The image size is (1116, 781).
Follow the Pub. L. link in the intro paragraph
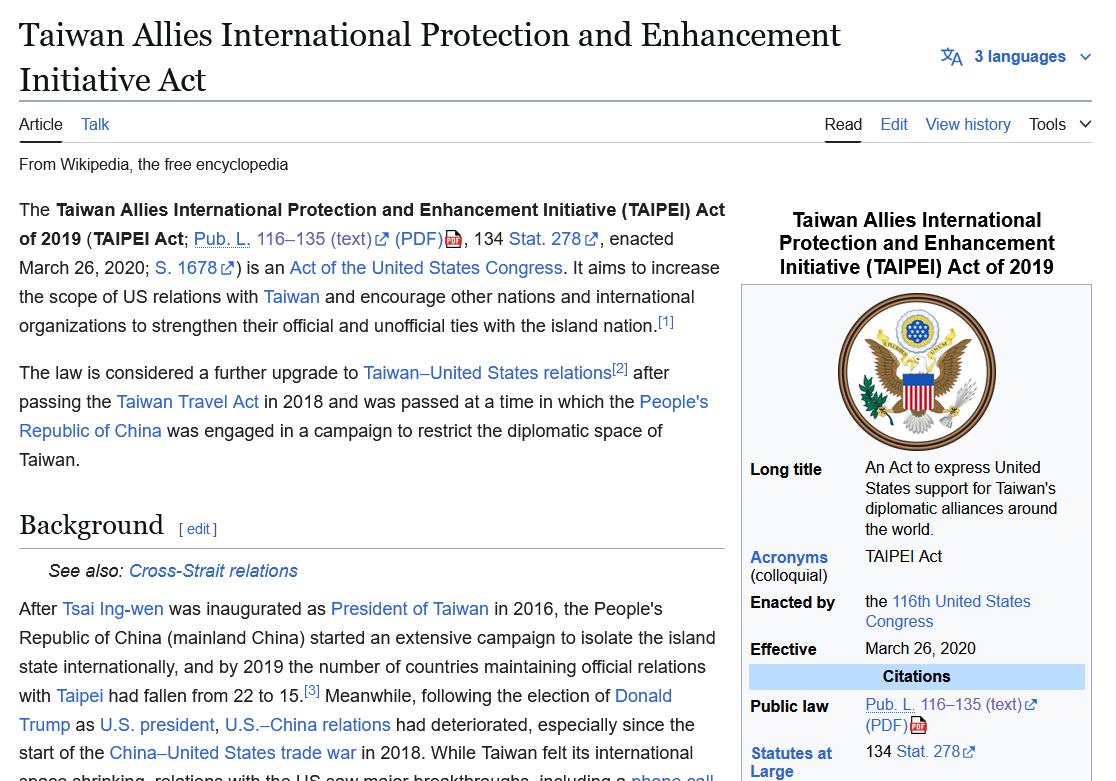[x=222, y=239]
